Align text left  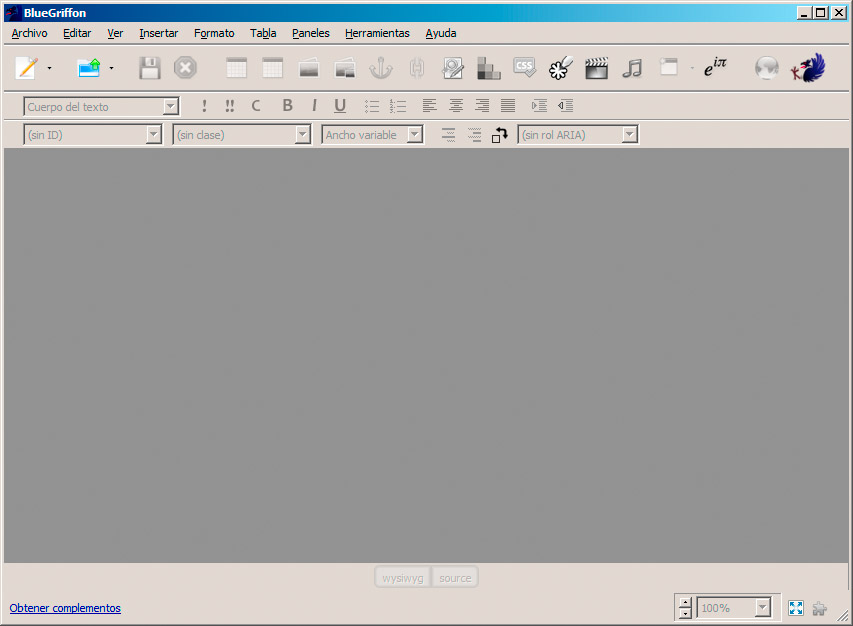[430, 106]
